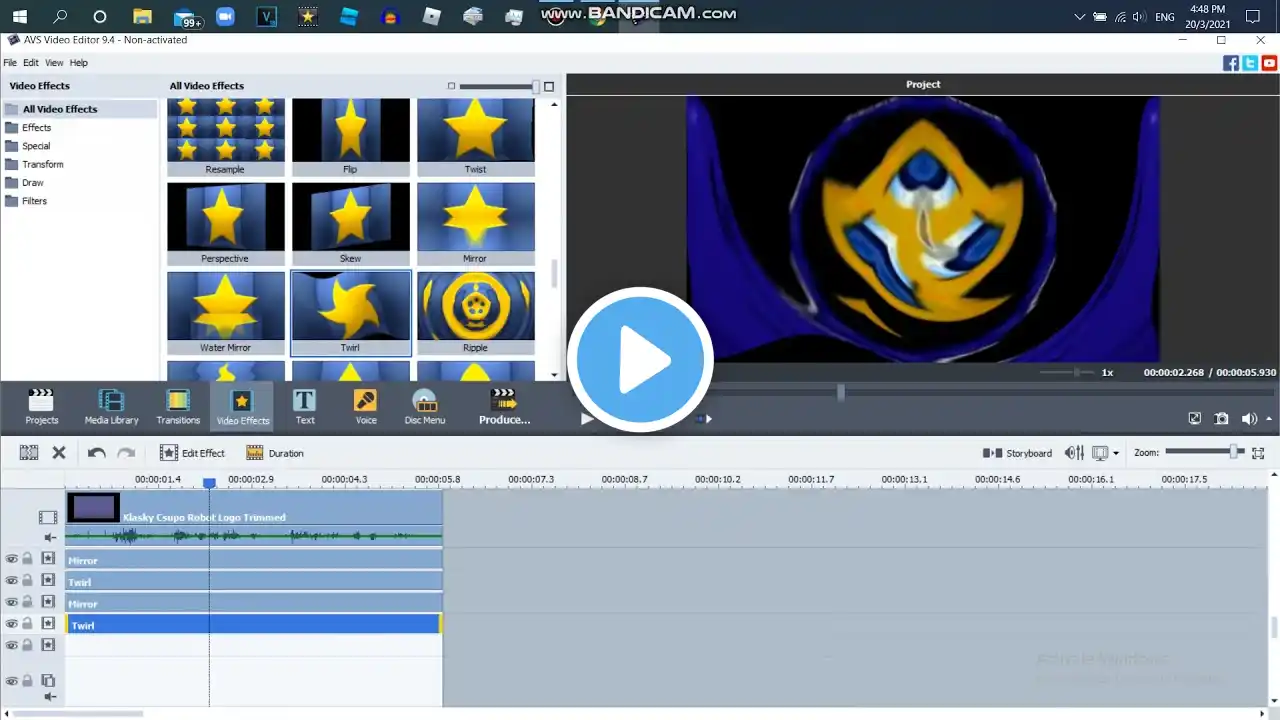Toggle visibility of first Mirror effect track
Image resolution: width=1280 pixels, height=720 pixels.
11,559
